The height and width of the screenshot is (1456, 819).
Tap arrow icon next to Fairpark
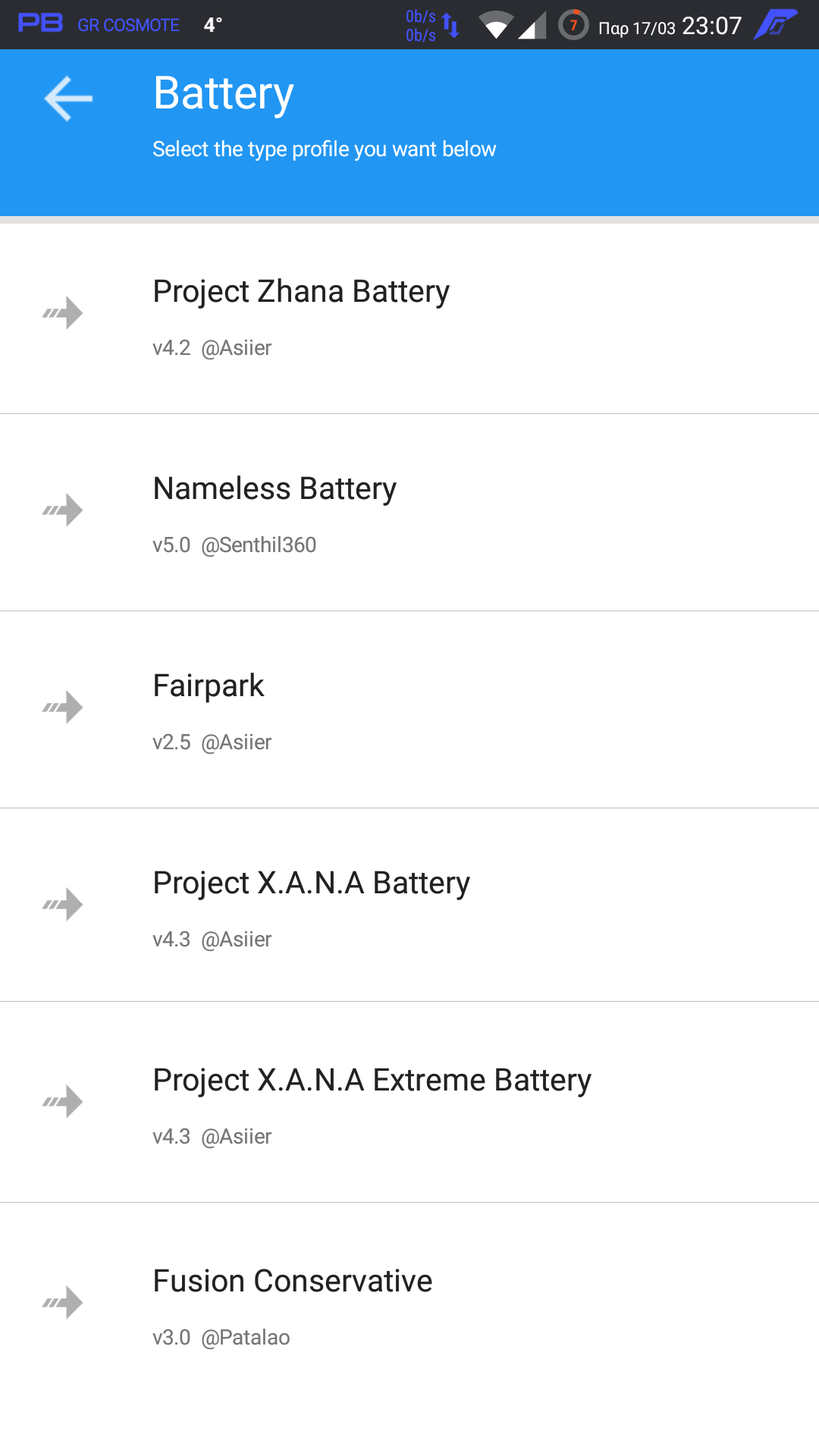(63, 707)
